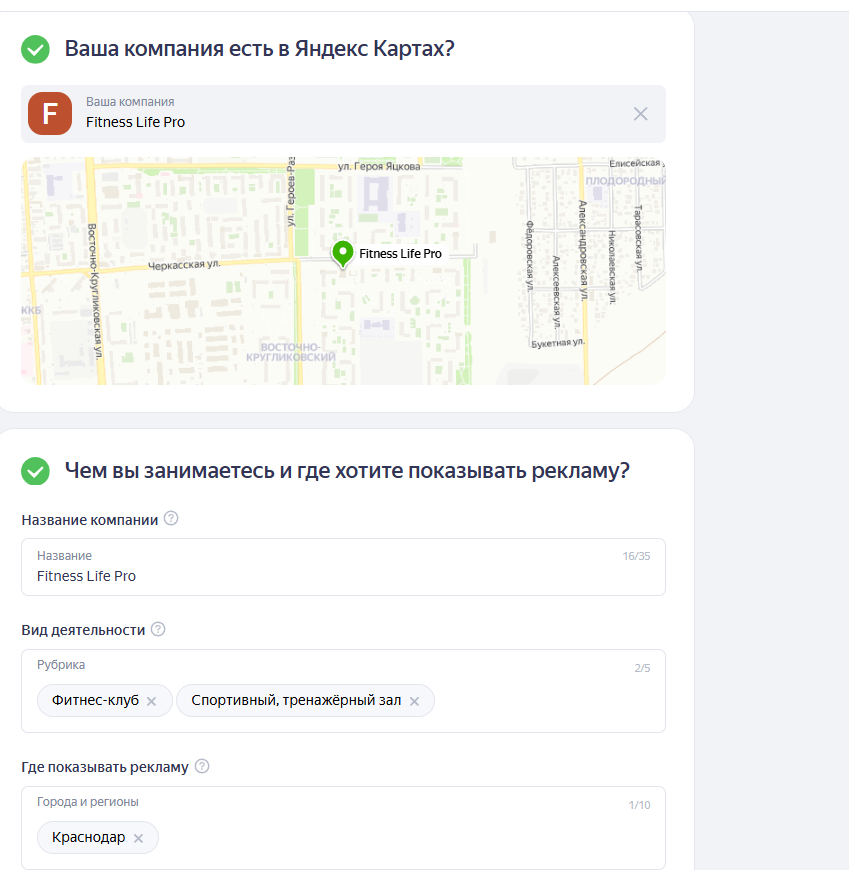Remove the Фитнес-клуб rubric tag
Image resolution: width=849 pixels, height=870 pixels.
[x=151, y=701]
